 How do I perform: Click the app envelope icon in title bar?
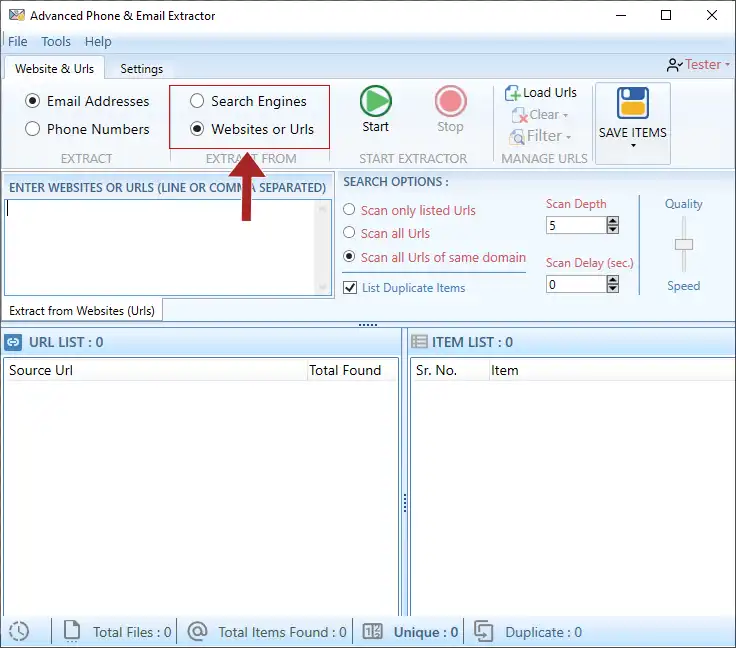pos(17,15)
